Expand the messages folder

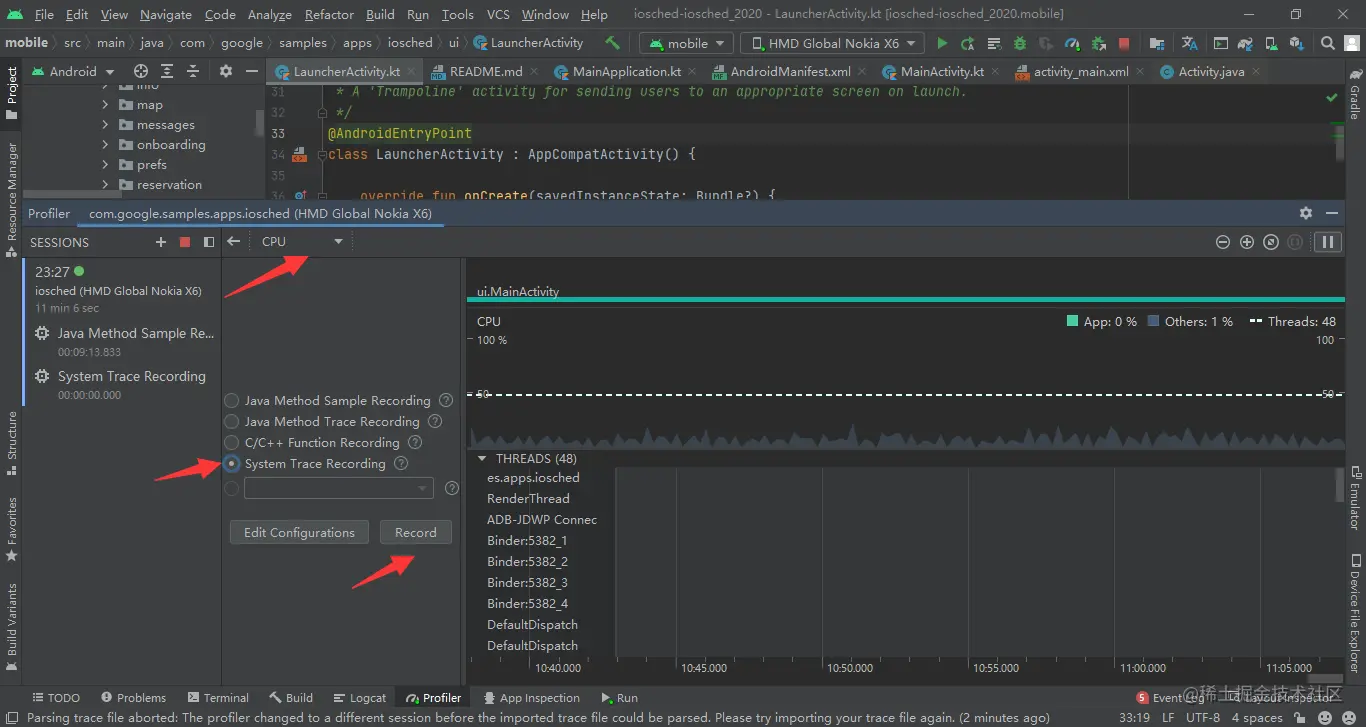click(105, 125)
